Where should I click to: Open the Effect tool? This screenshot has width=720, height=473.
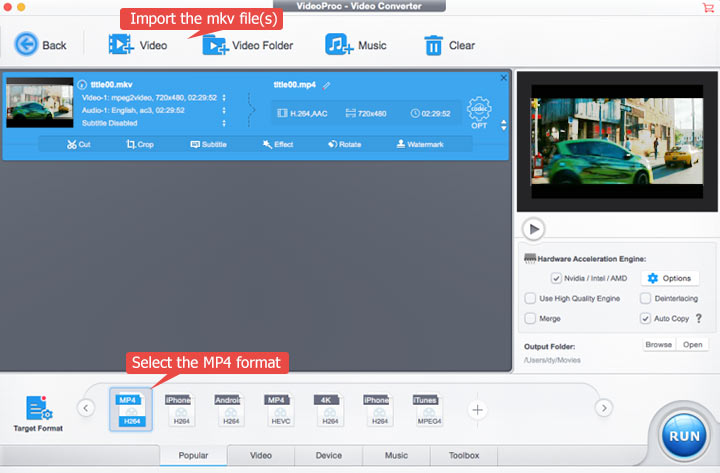pyautogui.click(x=278, y=144)
